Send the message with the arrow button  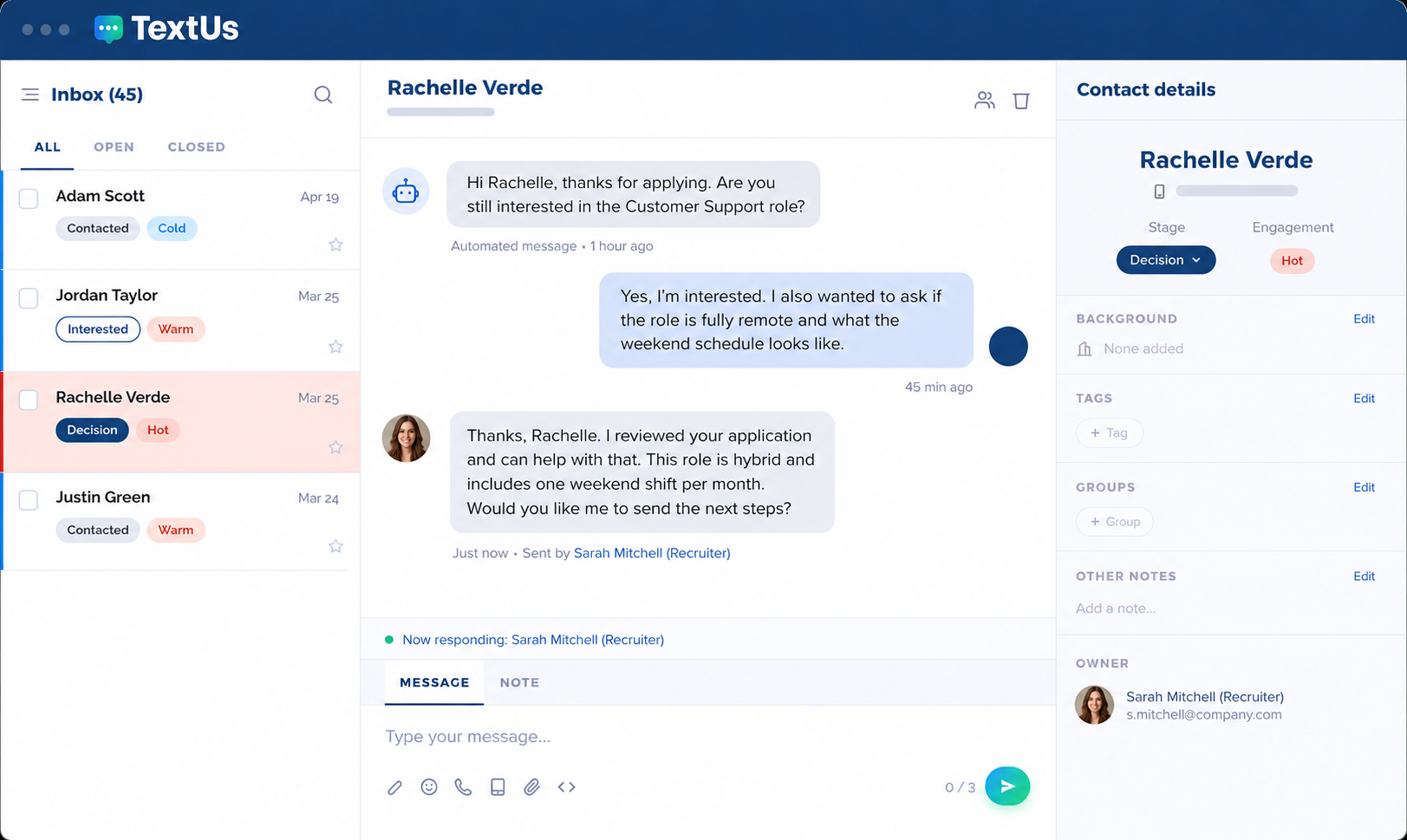1007,786
